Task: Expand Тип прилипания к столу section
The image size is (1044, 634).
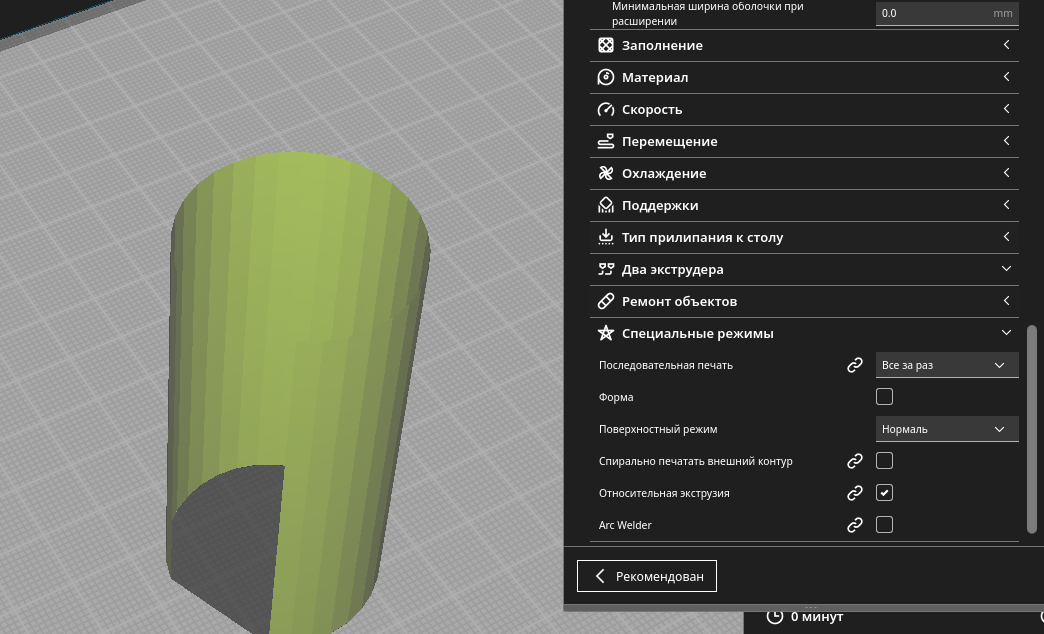Action: point(1006,237)
